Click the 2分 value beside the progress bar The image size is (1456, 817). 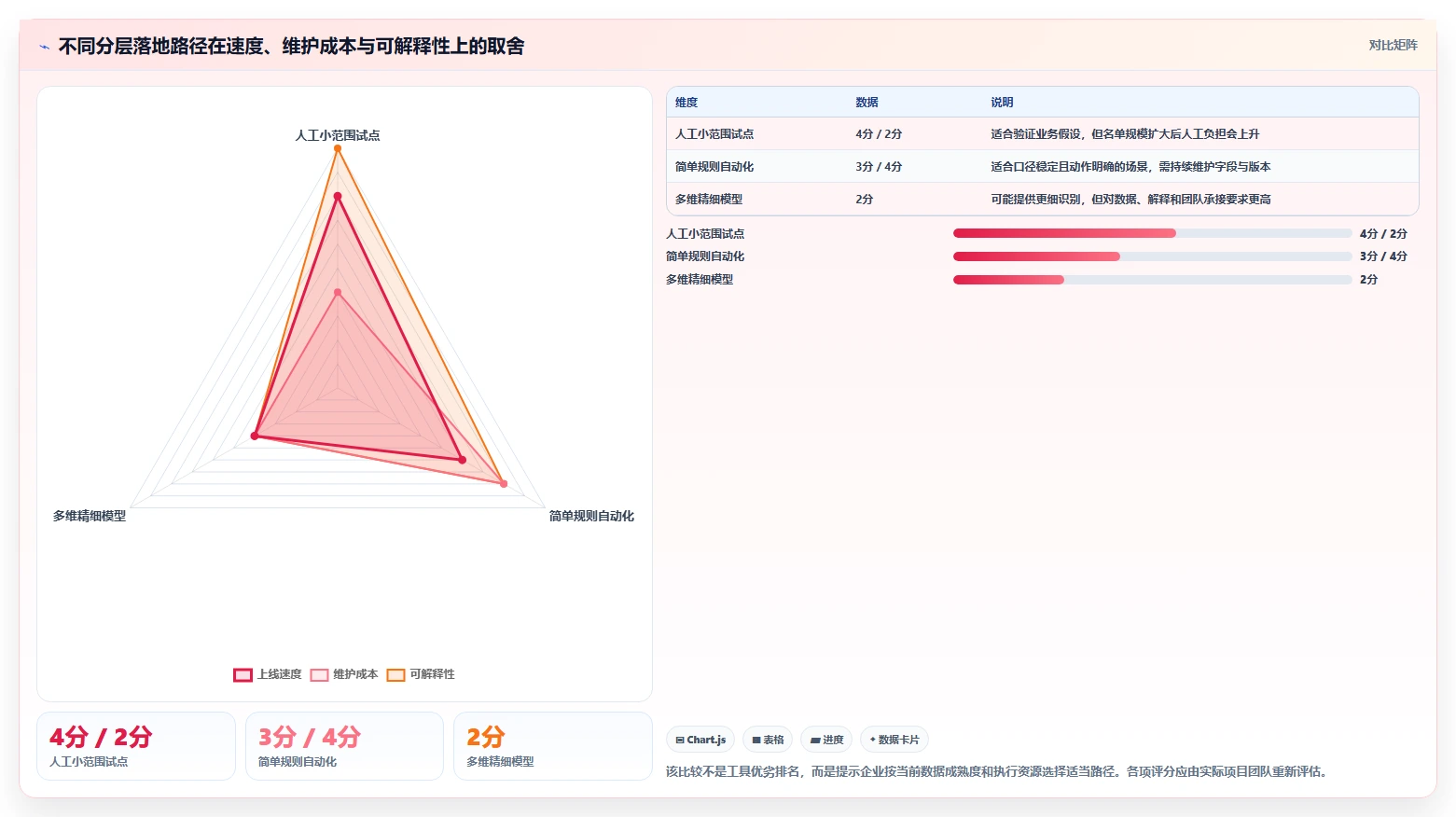click(x=1368, y=280)
